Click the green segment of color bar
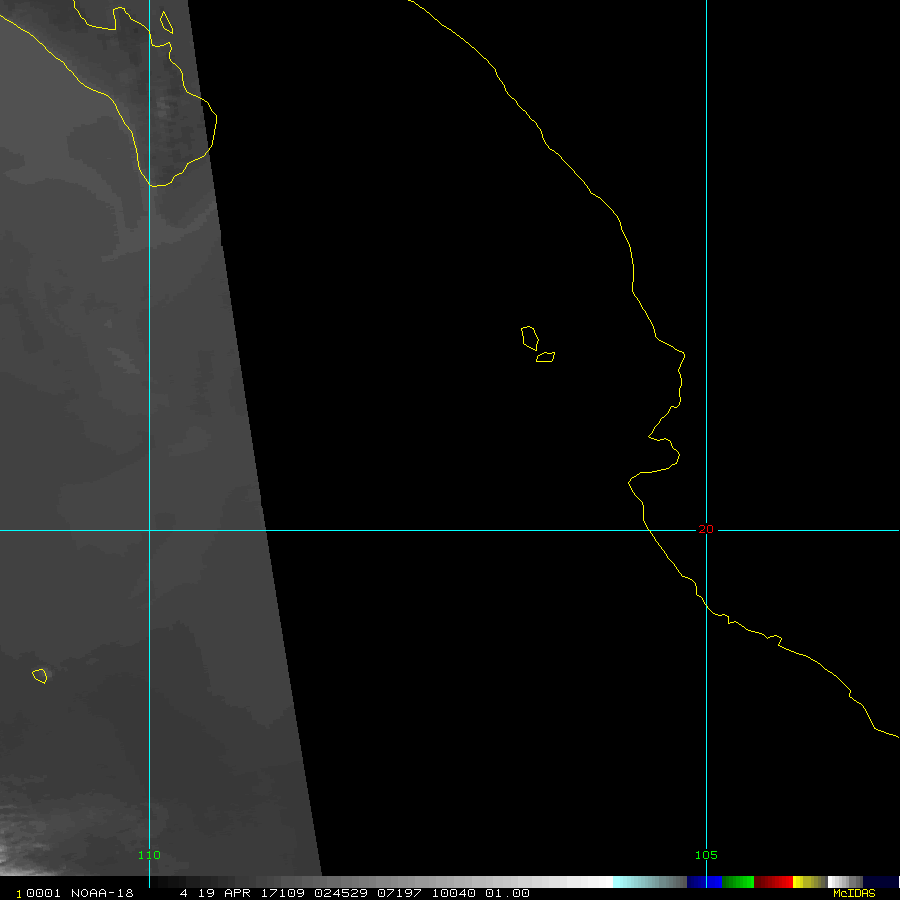The image size is (900, 900). 737,882
